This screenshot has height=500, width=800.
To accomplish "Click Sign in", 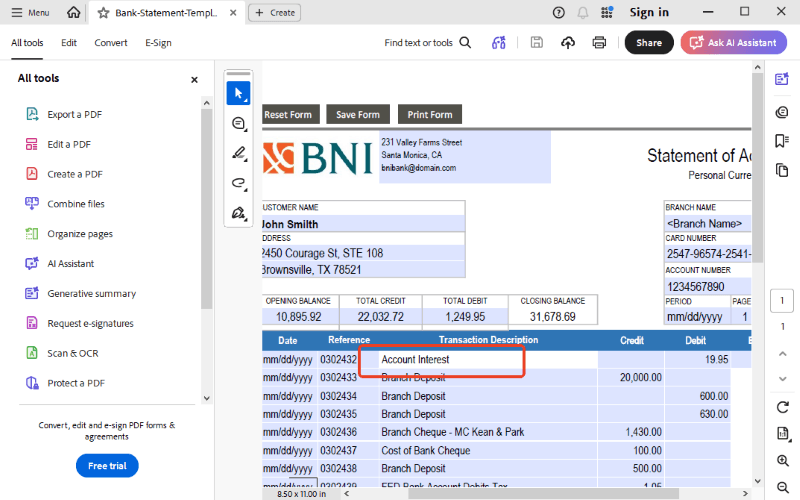I will (x=649, y=12).
